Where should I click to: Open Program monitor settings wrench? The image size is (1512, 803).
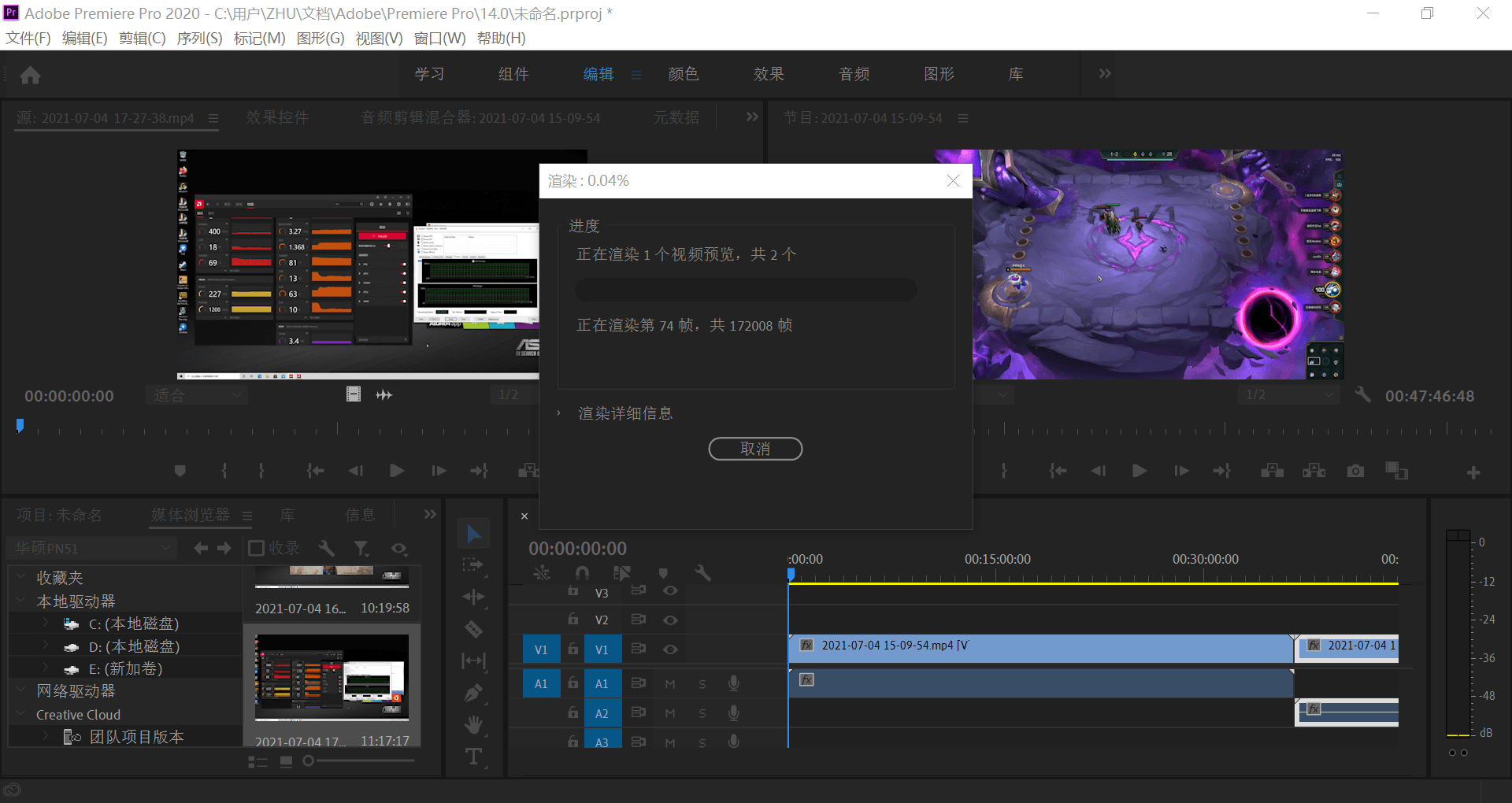pos(1362,394)
